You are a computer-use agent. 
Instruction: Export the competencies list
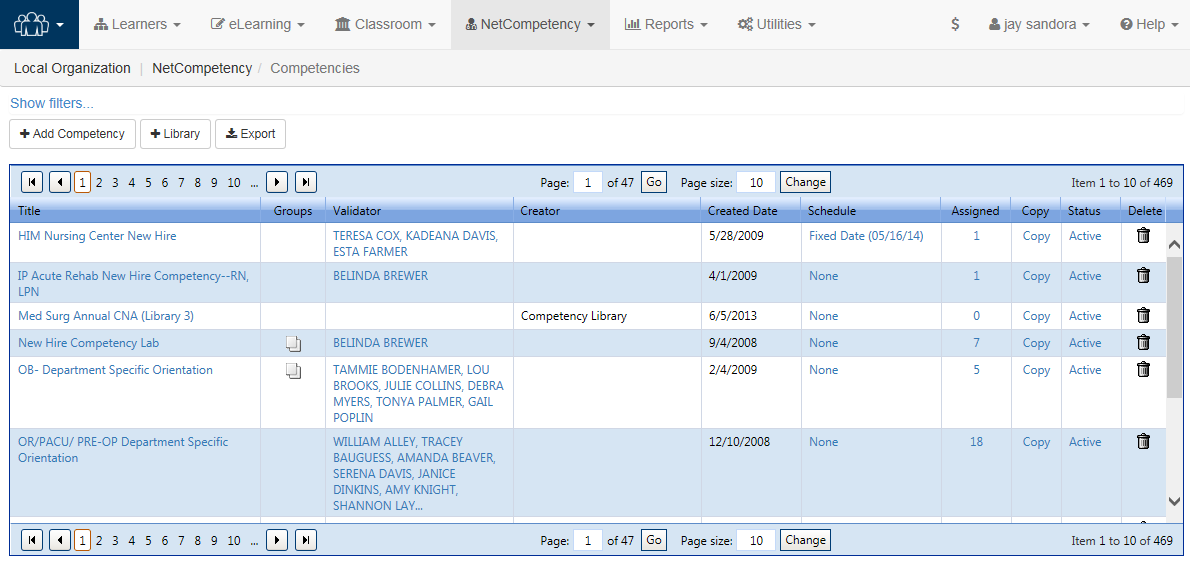(x=250, y=134)
